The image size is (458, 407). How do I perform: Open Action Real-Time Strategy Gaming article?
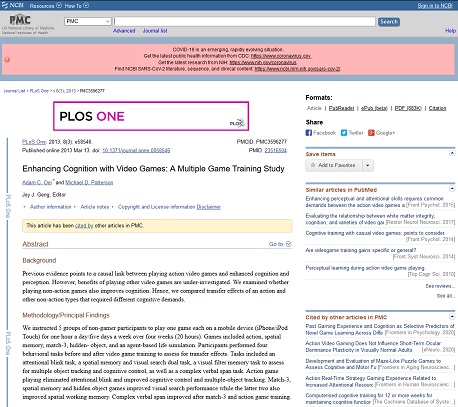pos(371,381)
